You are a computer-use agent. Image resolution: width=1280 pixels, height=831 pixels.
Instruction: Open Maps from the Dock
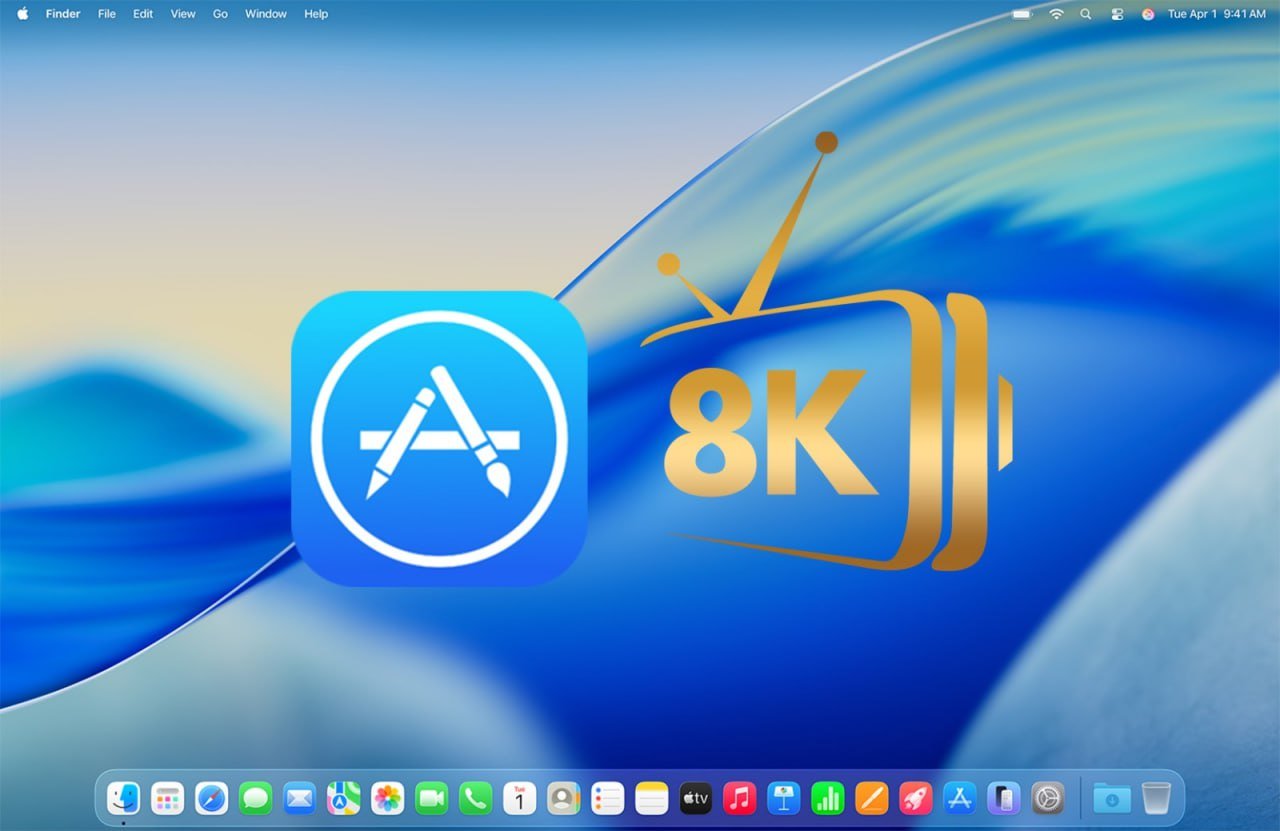342,798
